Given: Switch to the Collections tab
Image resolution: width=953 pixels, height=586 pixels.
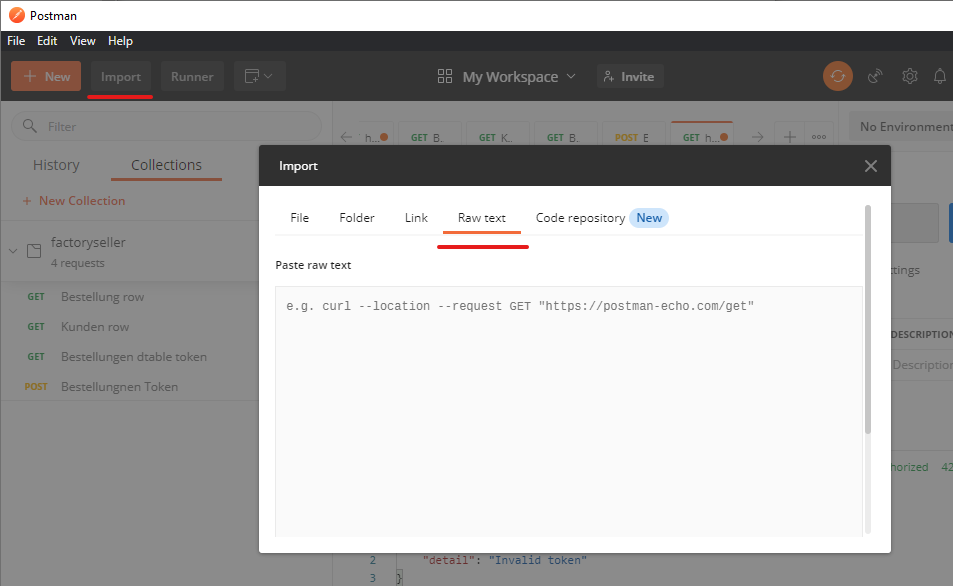Looking at the screenshot, I should [167, 165].
